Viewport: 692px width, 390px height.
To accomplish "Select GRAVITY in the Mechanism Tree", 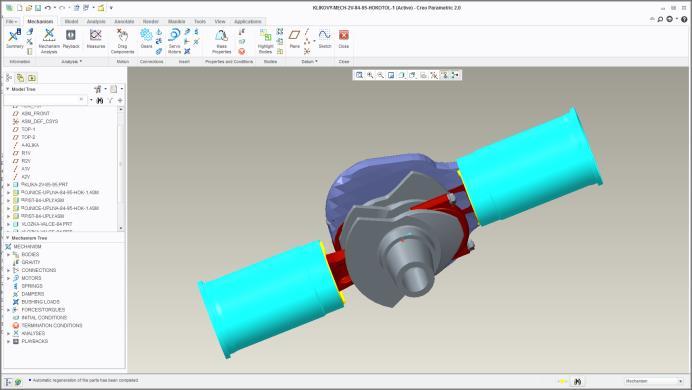I will (x=30, y=262).
